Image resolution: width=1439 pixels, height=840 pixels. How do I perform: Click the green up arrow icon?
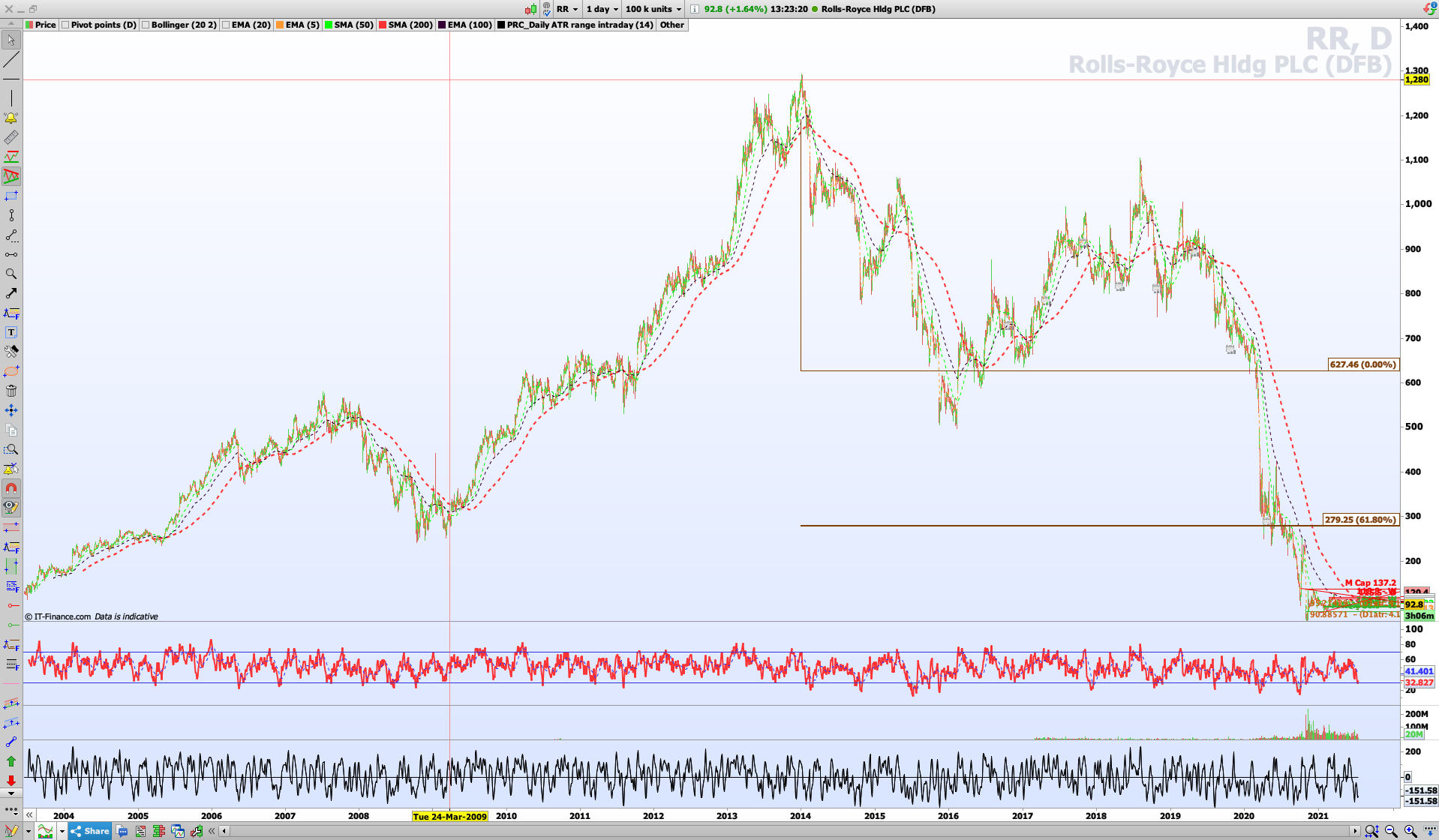point(11,761)
